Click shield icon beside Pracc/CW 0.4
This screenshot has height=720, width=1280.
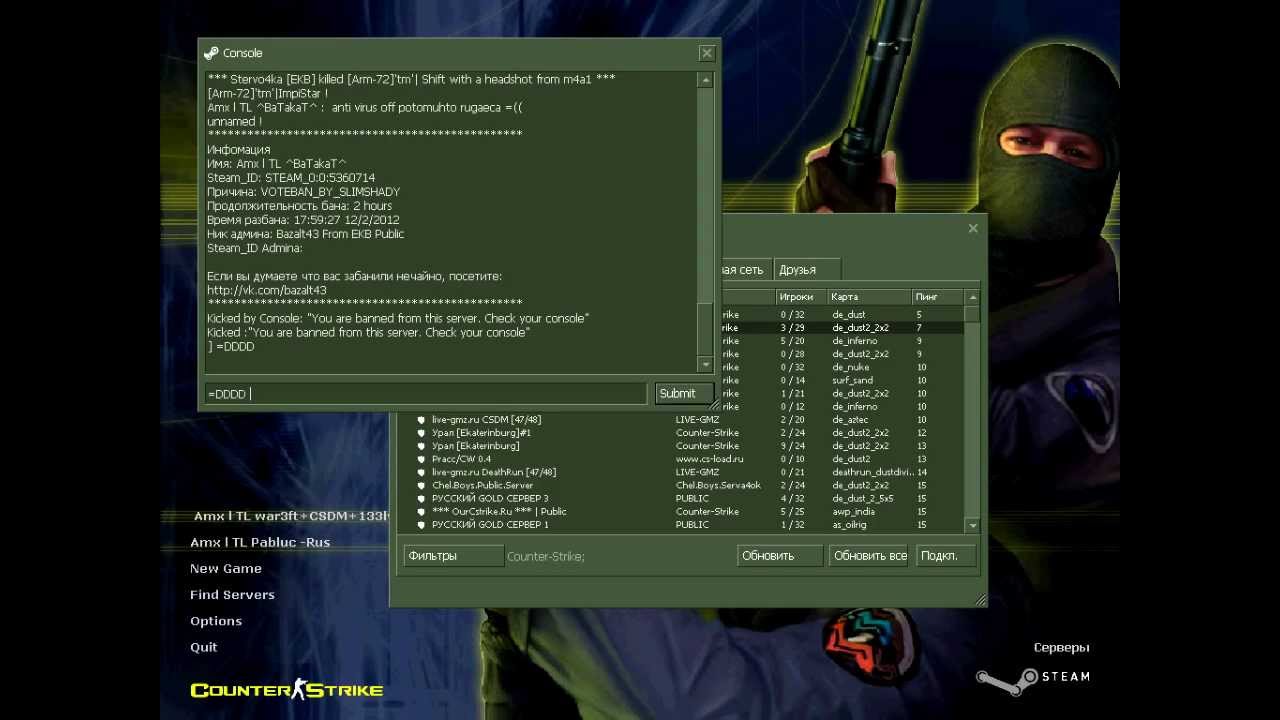coord(421,459)
